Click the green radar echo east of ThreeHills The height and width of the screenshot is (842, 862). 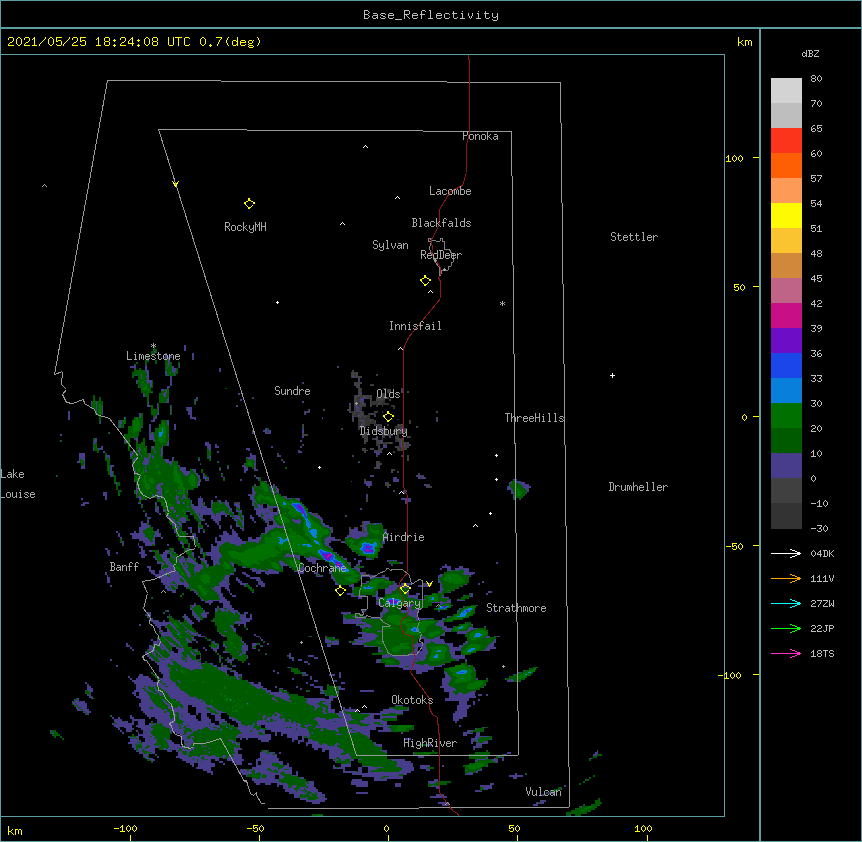tap(518, 488)
